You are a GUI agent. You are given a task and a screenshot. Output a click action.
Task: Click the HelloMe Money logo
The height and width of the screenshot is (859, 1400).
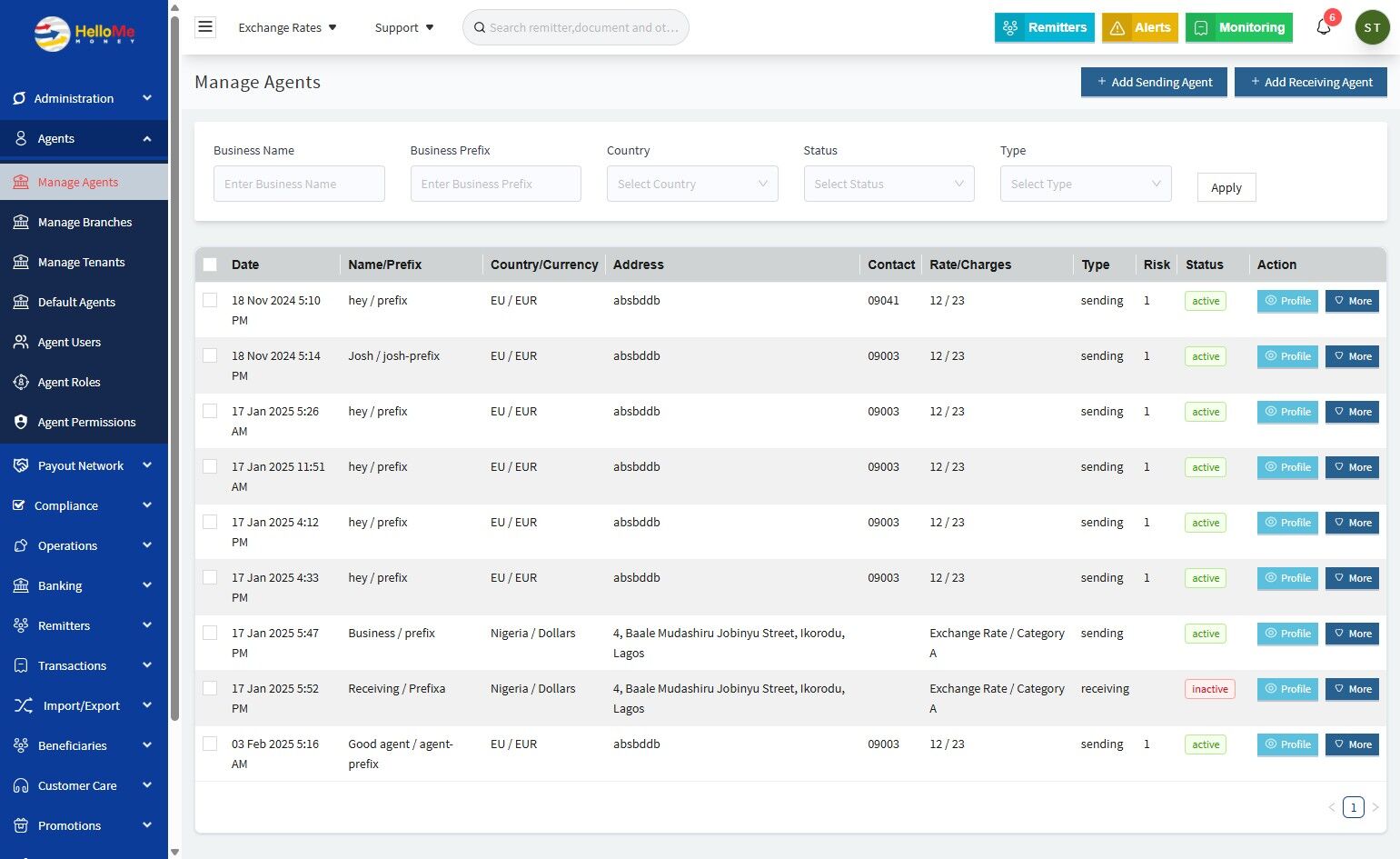[x=84, y=34]
